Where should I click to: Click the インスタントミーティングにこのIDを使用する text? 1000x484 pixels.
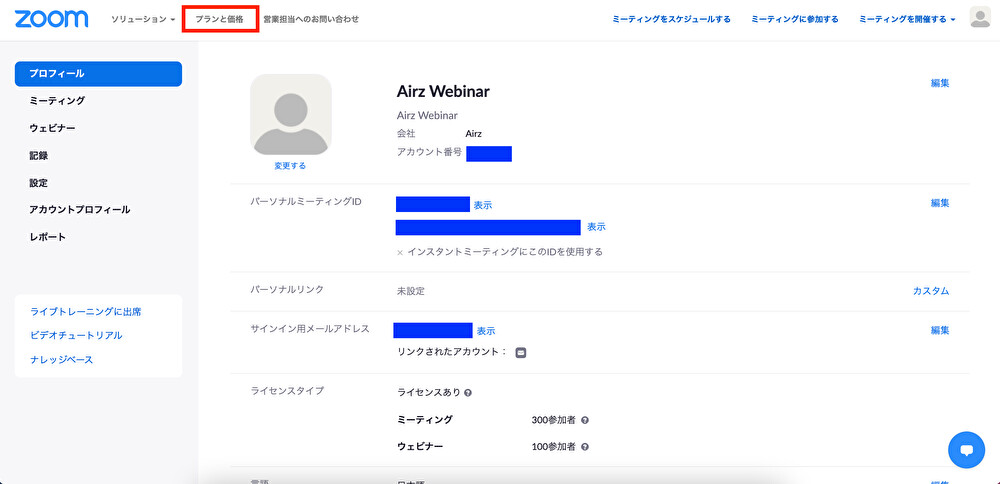(505, 252)
